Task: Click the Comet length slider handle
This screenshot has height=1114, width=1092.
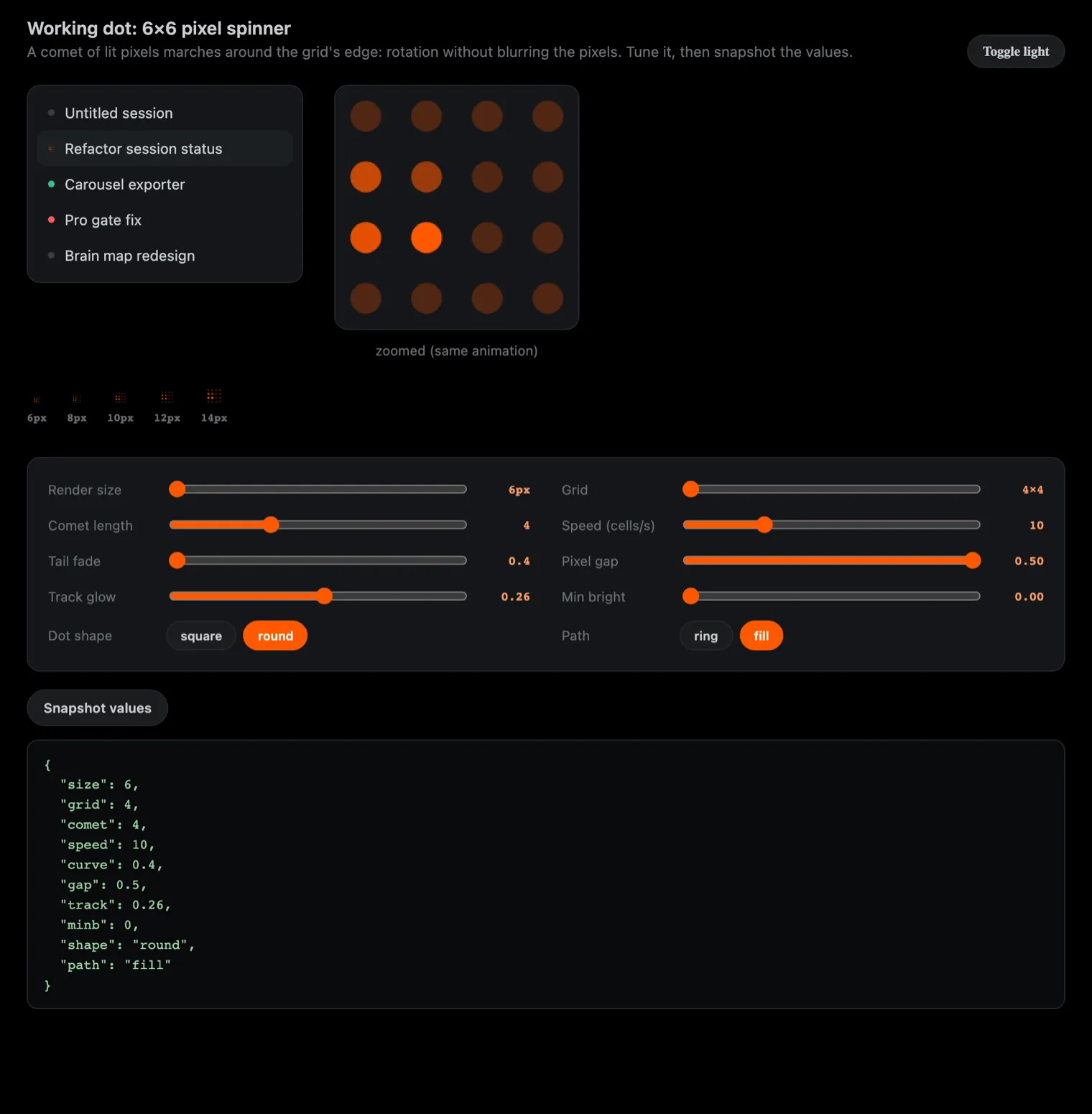Action: coord(270,525)
